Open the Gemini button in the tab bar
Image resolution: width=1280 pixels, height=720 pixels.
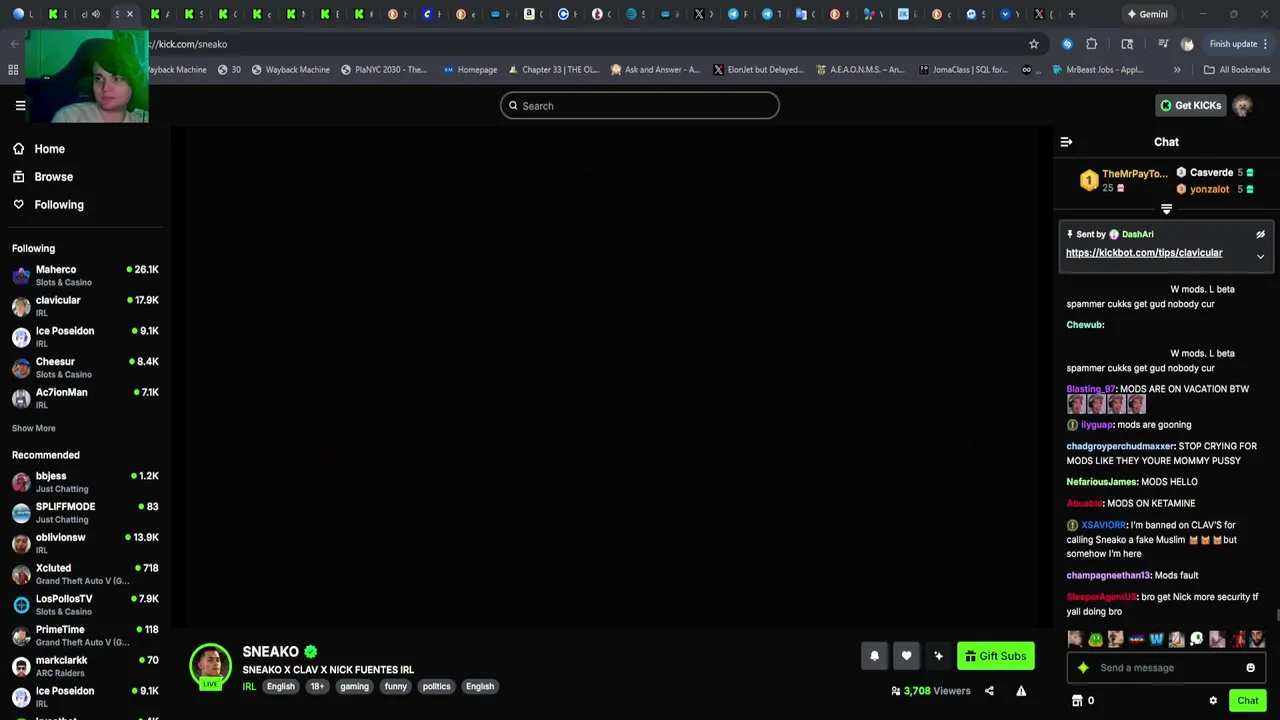click(1147, 14)
